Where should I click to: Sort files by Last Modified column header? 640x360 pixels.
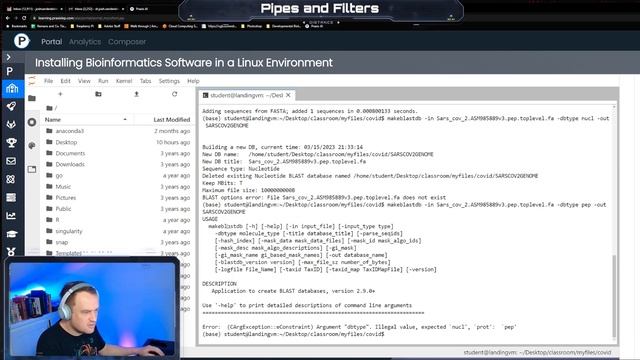click(x=172, y=120)
